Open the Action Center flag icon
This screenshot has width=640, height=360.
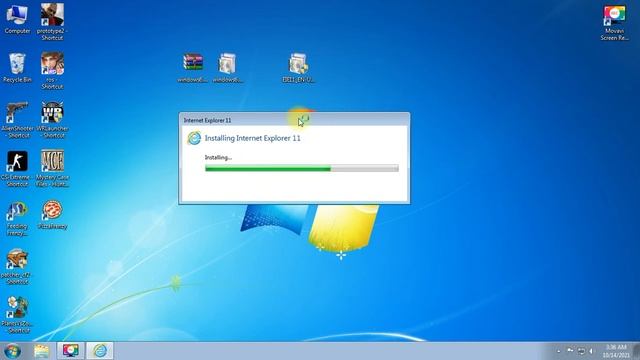(x=570, y=351)
